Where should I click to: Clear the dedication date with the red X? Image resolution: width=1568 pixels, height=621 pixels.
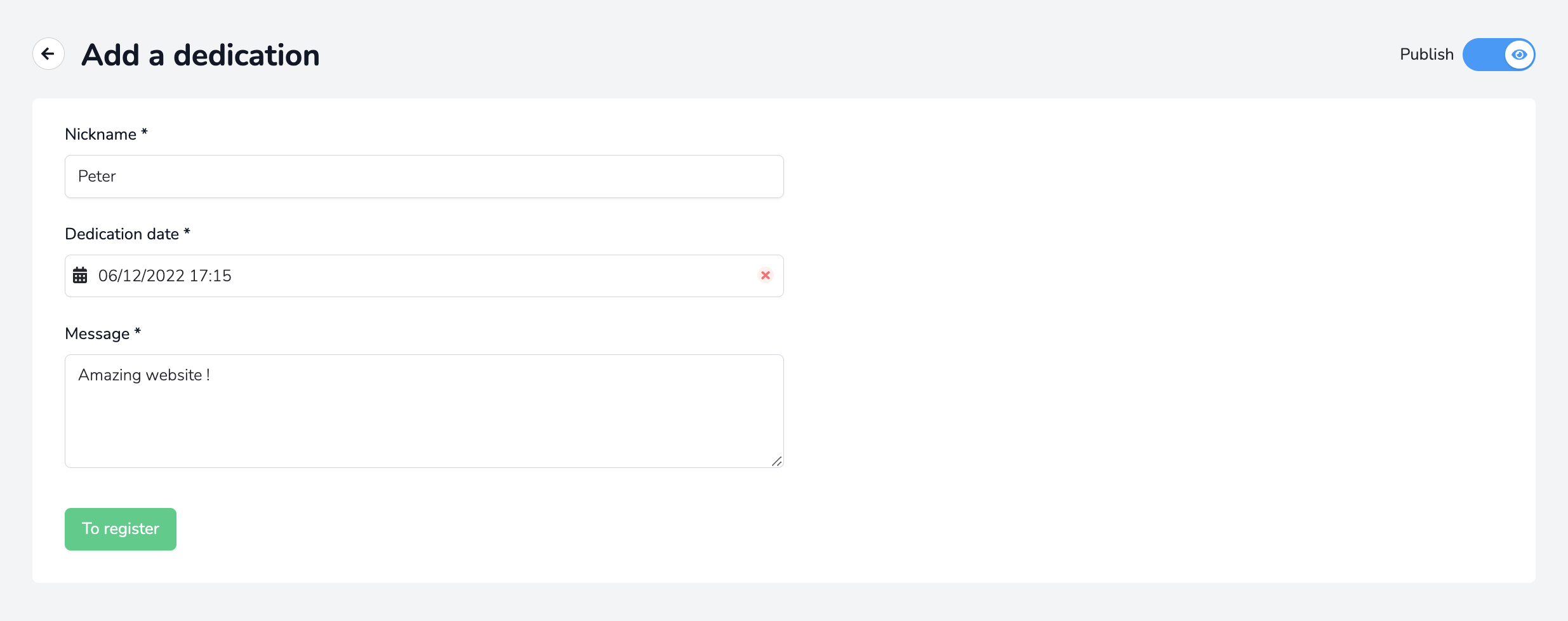pyautogui.click(x=766, y=276)
